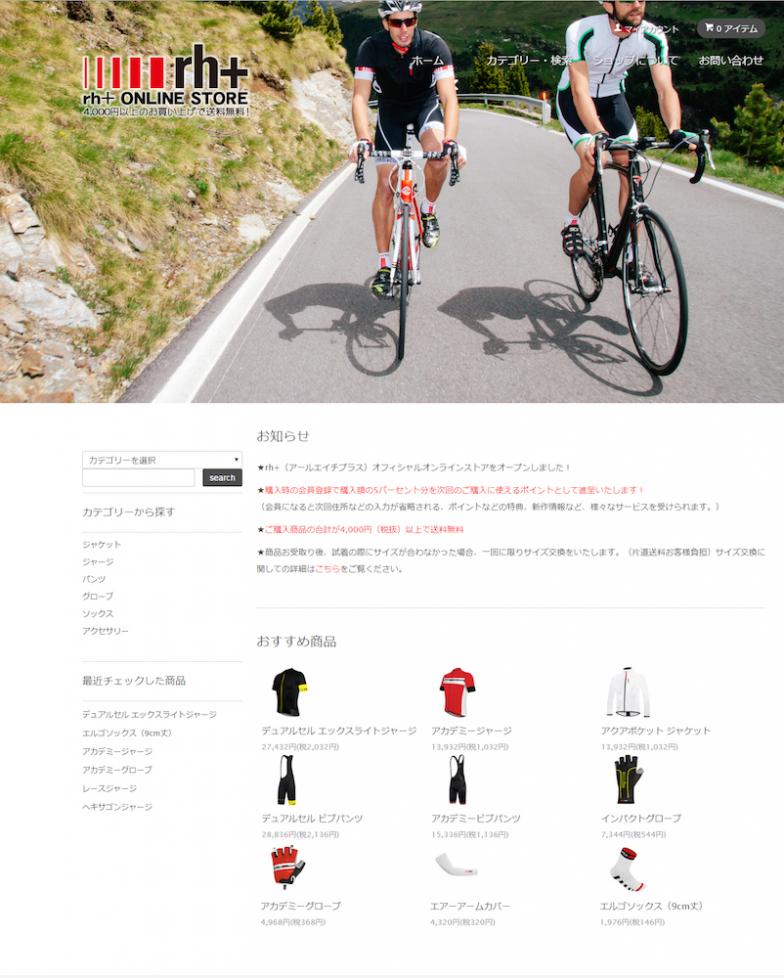Open the black デュアルセル エックスライトジャージ thumbnail
This screenshot has width=784, height=978.
pos(289,692)
